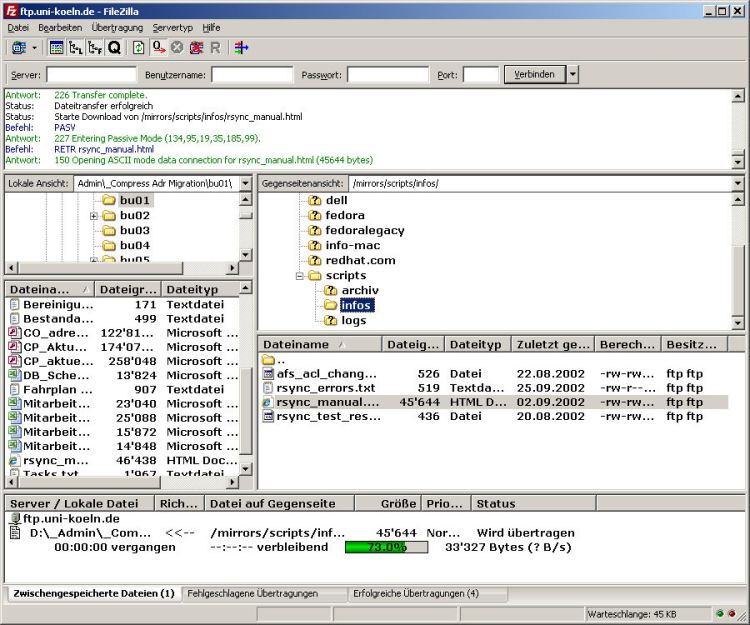Click the Passwort input field
This screenshot has height=625, width=750.
(388, 75)
